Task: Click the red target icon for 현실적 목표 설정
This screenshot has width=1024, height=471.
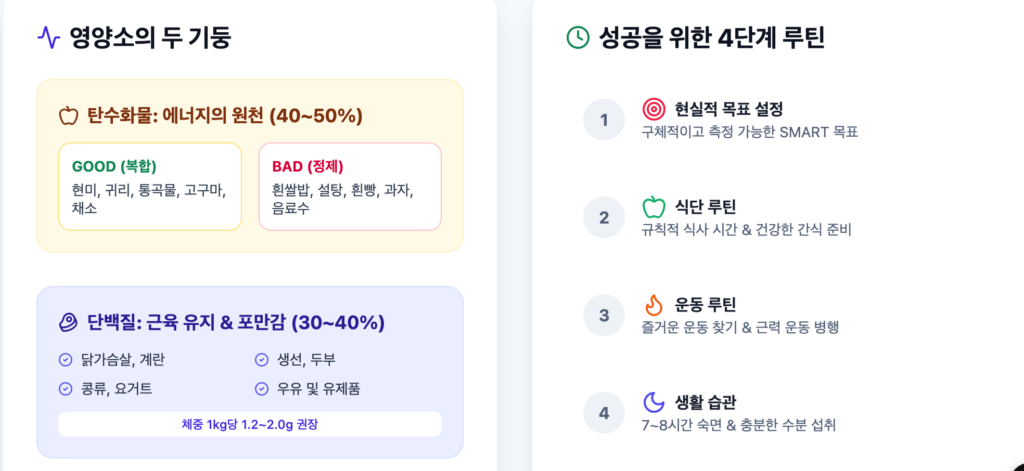Action: point(653,108)
